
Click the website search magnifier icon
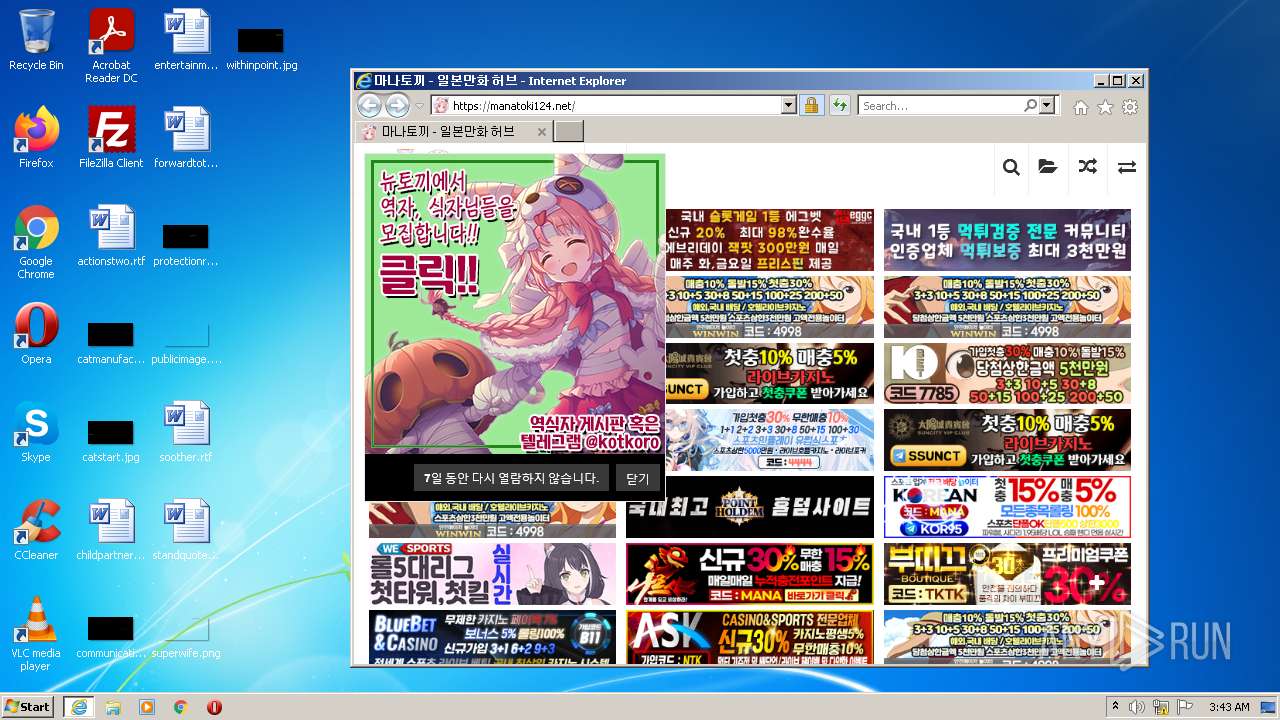point(1011,167)
